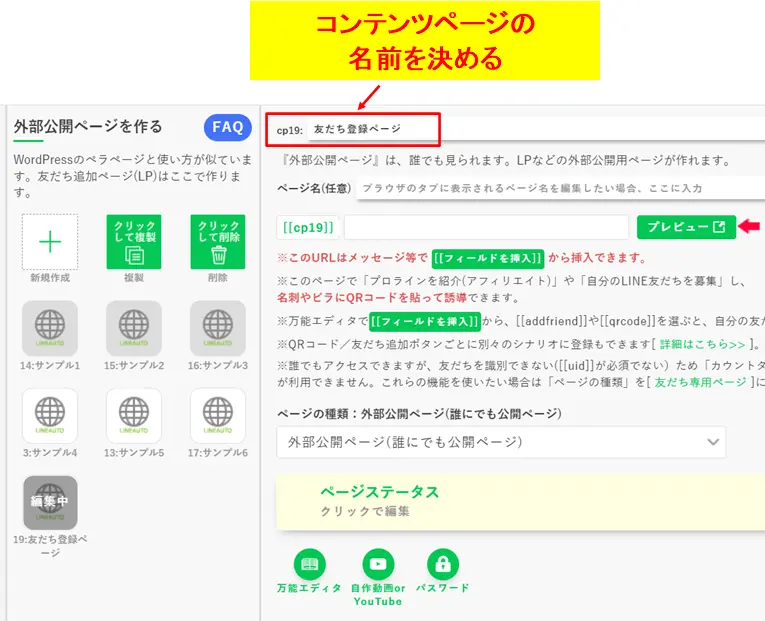Open the 万能エディタ book icon
Image resolution: width=765 pixels, height=621 pixels.
(x=310, y=564)
